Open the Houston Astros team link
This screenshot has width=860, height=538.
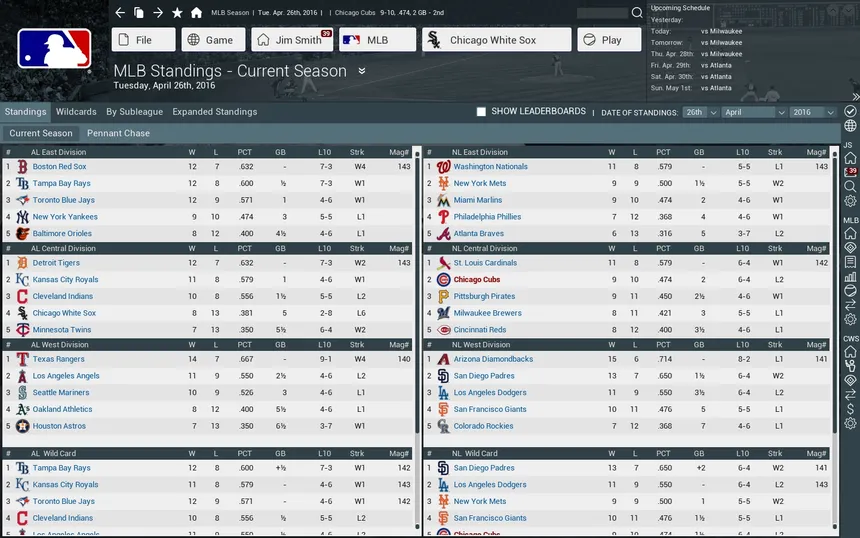click(59, 426)
